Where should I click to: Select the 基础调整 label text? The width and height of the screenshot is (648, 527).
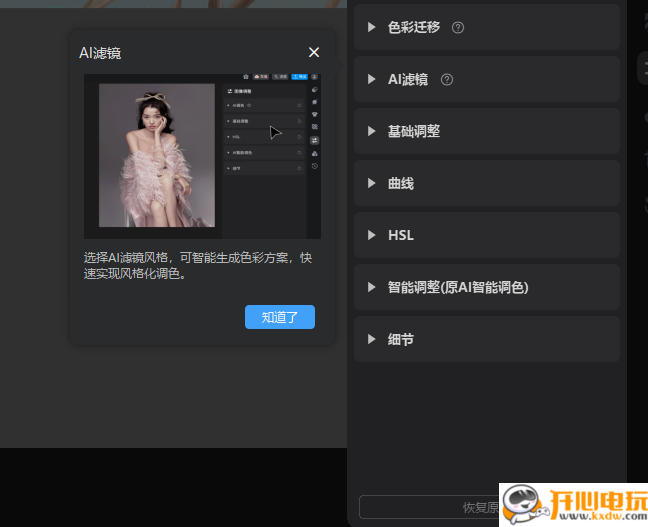414,131
